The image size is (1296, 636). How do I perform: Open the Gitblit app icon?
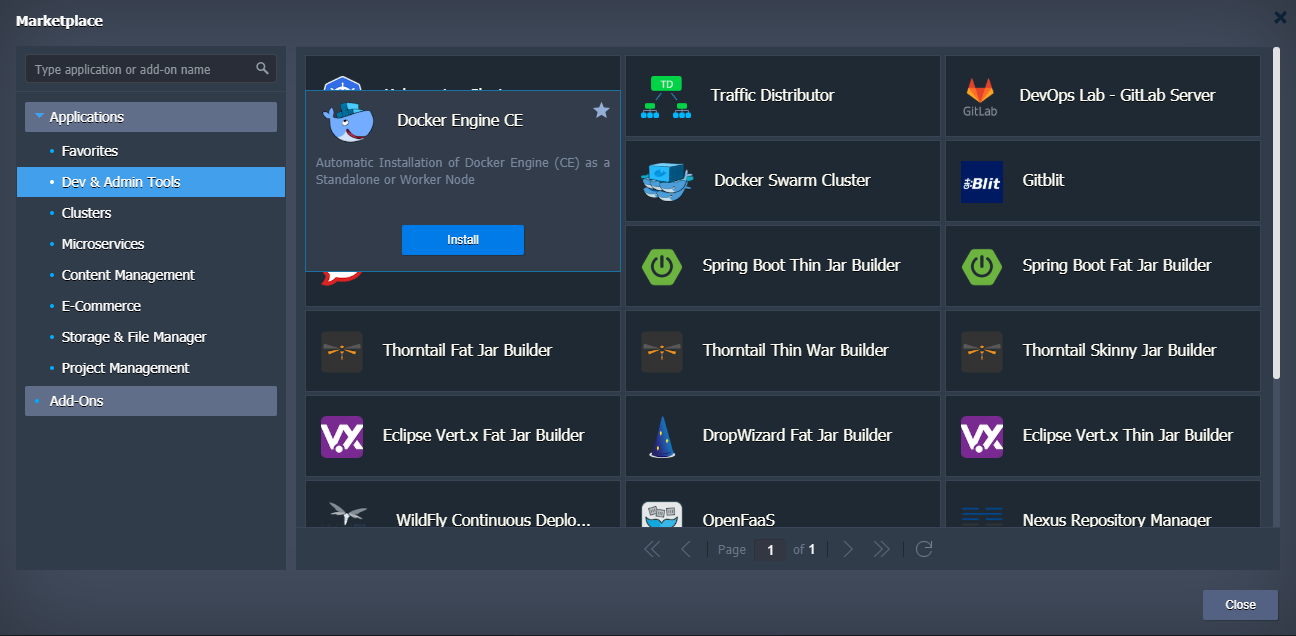coord(981,182)
